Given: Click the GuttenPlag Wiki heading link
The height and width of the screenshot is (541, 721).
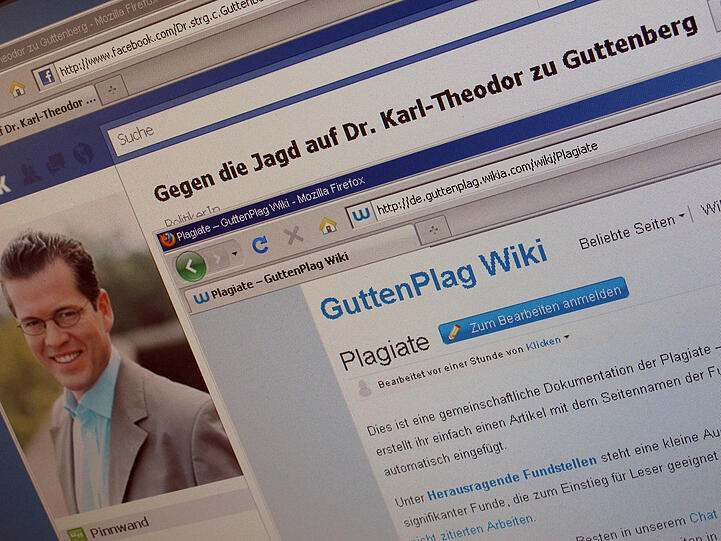Looking at the screenshot, I should coord(434,279).
